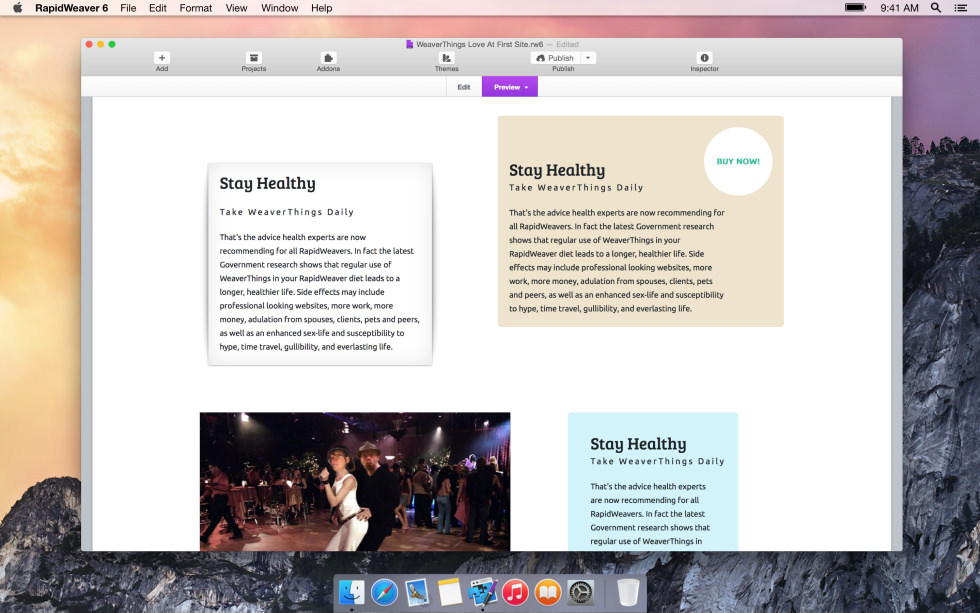Open Xcode icon in the dock

click(x=482, y=592)
